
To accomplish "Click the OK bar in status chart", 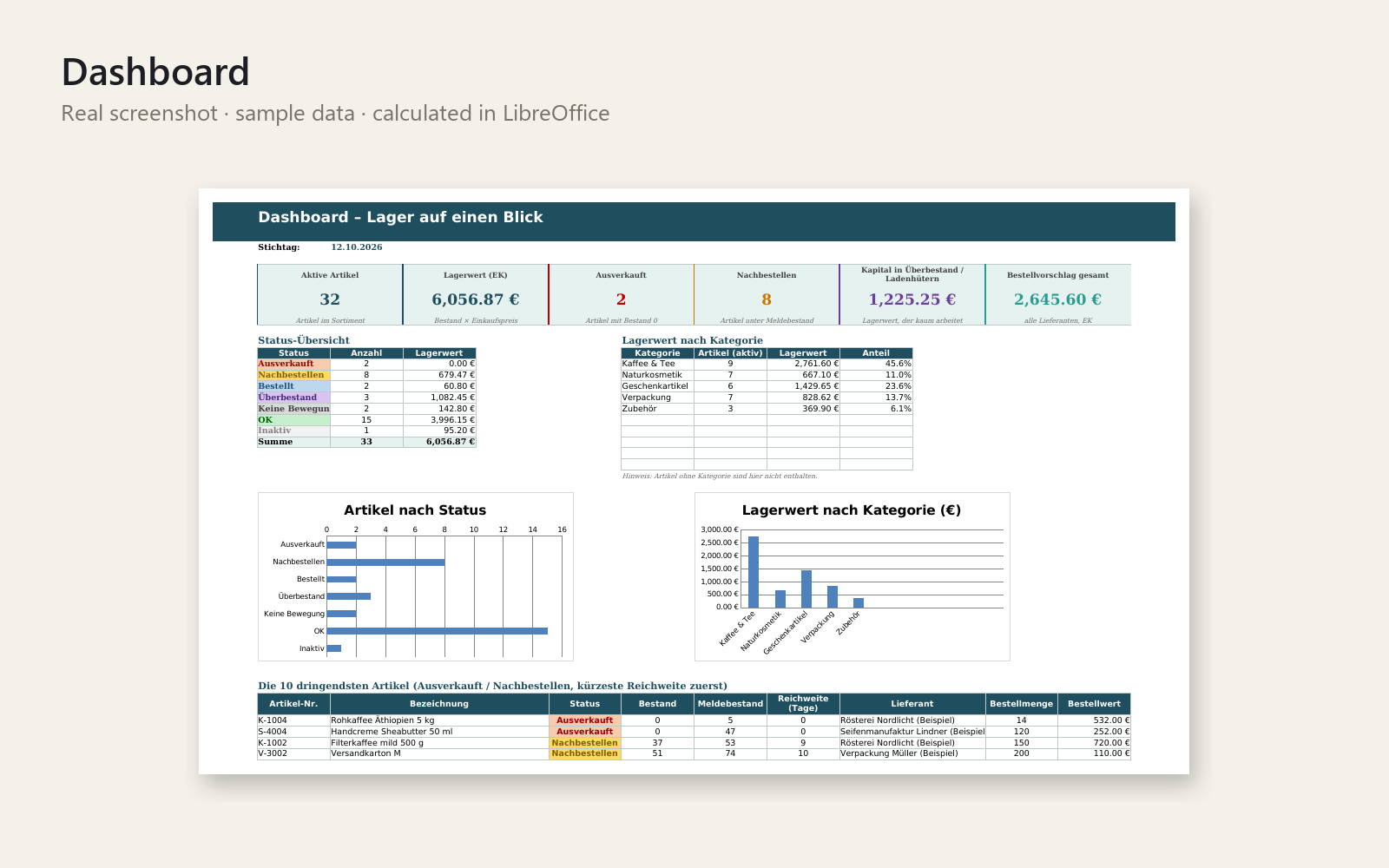I will pos(438,631).
